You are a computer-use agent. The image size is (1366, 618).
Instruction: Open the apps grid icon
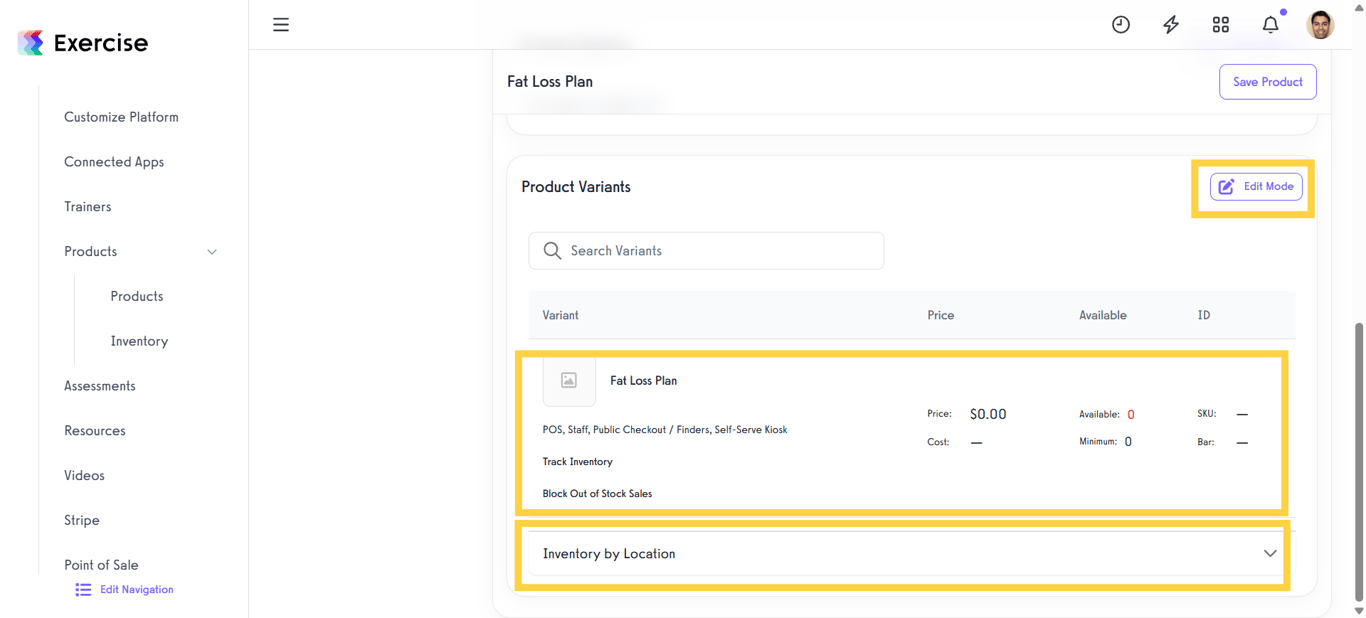tap(1221, 25)
